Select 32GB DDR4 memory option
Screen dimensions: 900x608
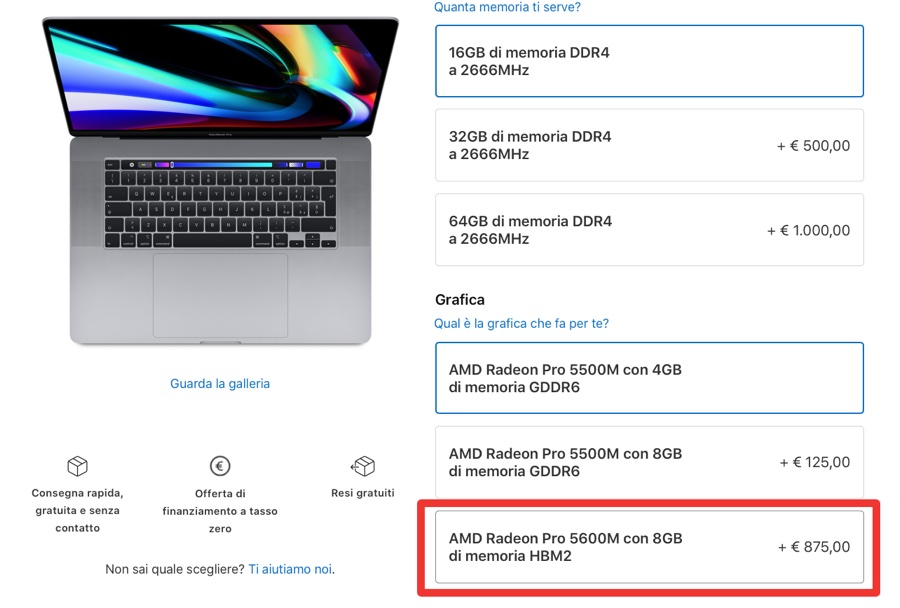tap(649, 145)
